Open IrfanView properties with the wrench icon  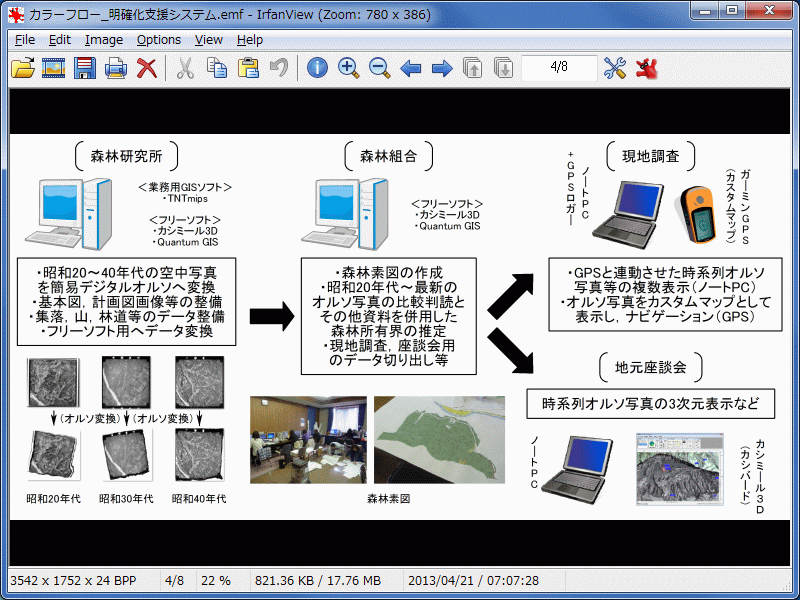pyautogui.click(x=615, y=69)
